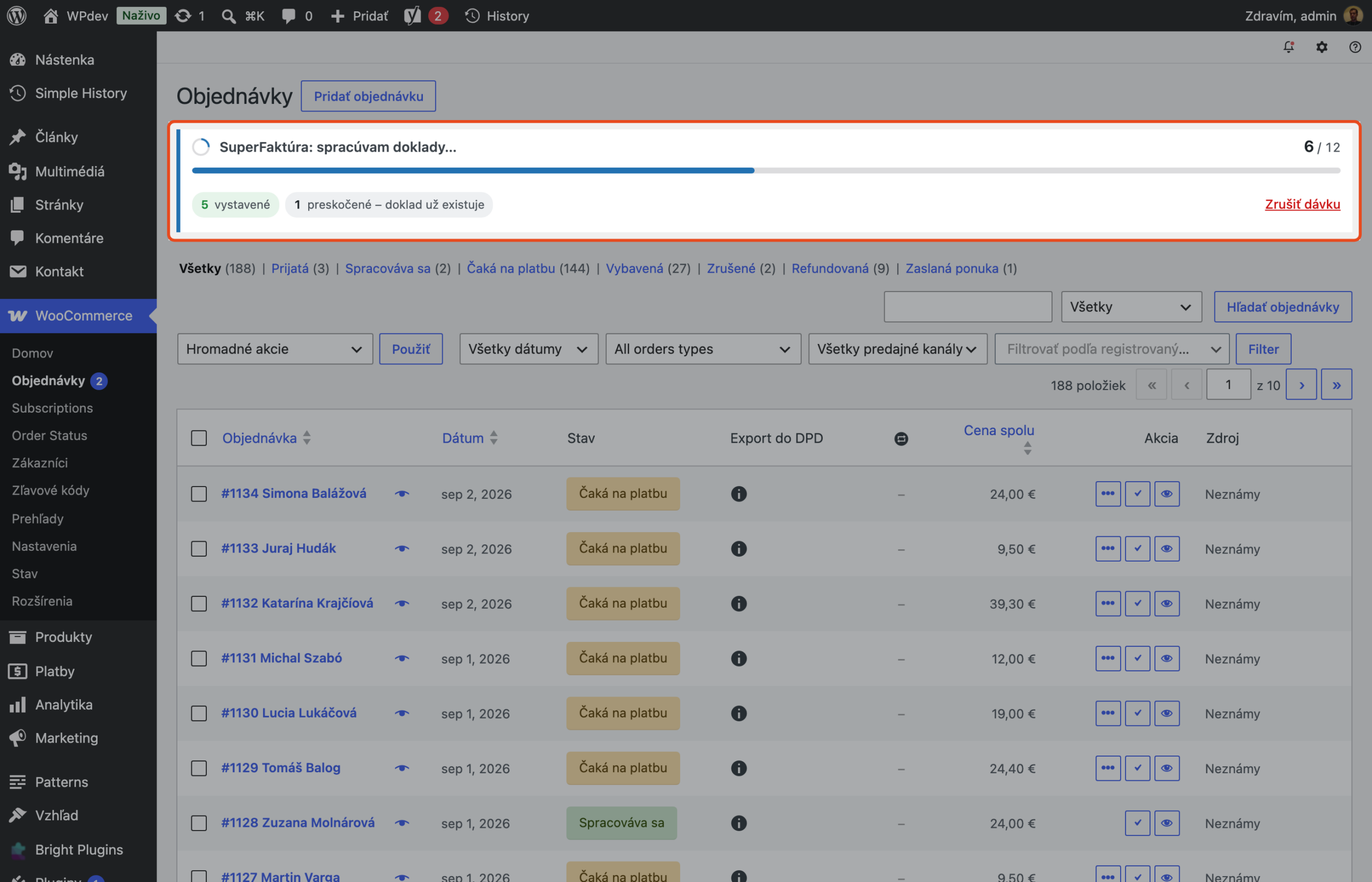Viewport: 1372px width, 882px height.
Task: Open the Hromadné akcie dropdown
Action: click(275, 349)
